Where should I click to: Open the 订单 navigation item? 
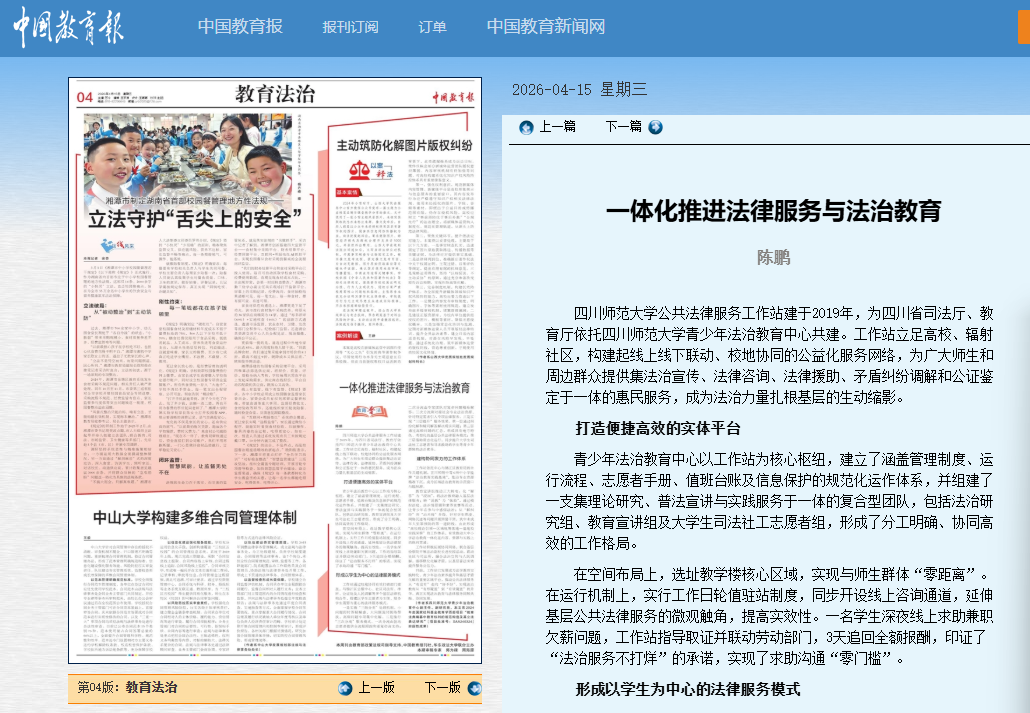(x=433, y=27)
